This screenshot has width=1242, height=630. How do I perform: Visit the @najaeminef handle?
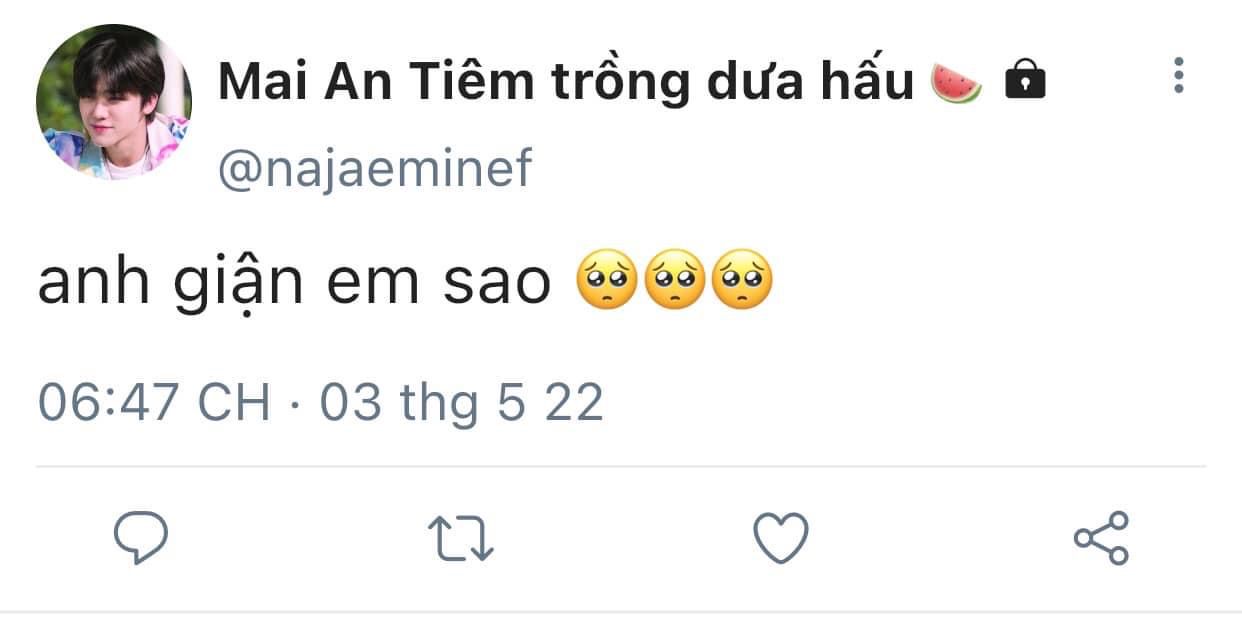[375, 168]
